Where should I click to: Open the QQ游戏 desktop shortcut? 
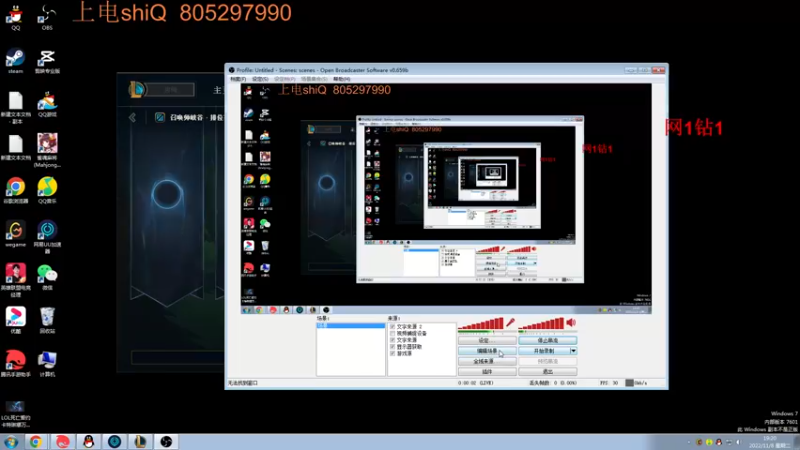(47, 105)
